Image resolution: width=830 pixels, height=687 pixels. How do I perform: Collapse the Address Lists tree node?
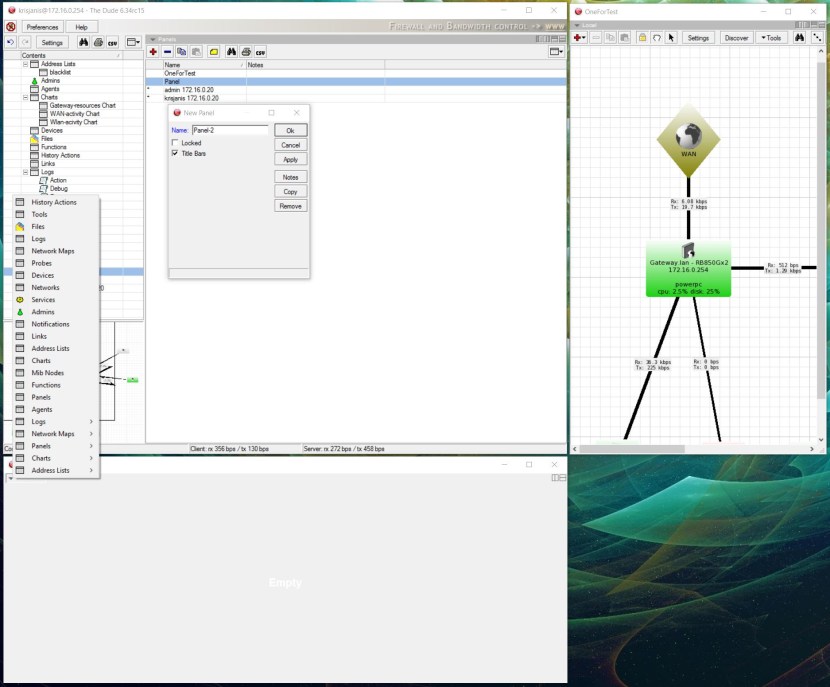click(25, 64)
